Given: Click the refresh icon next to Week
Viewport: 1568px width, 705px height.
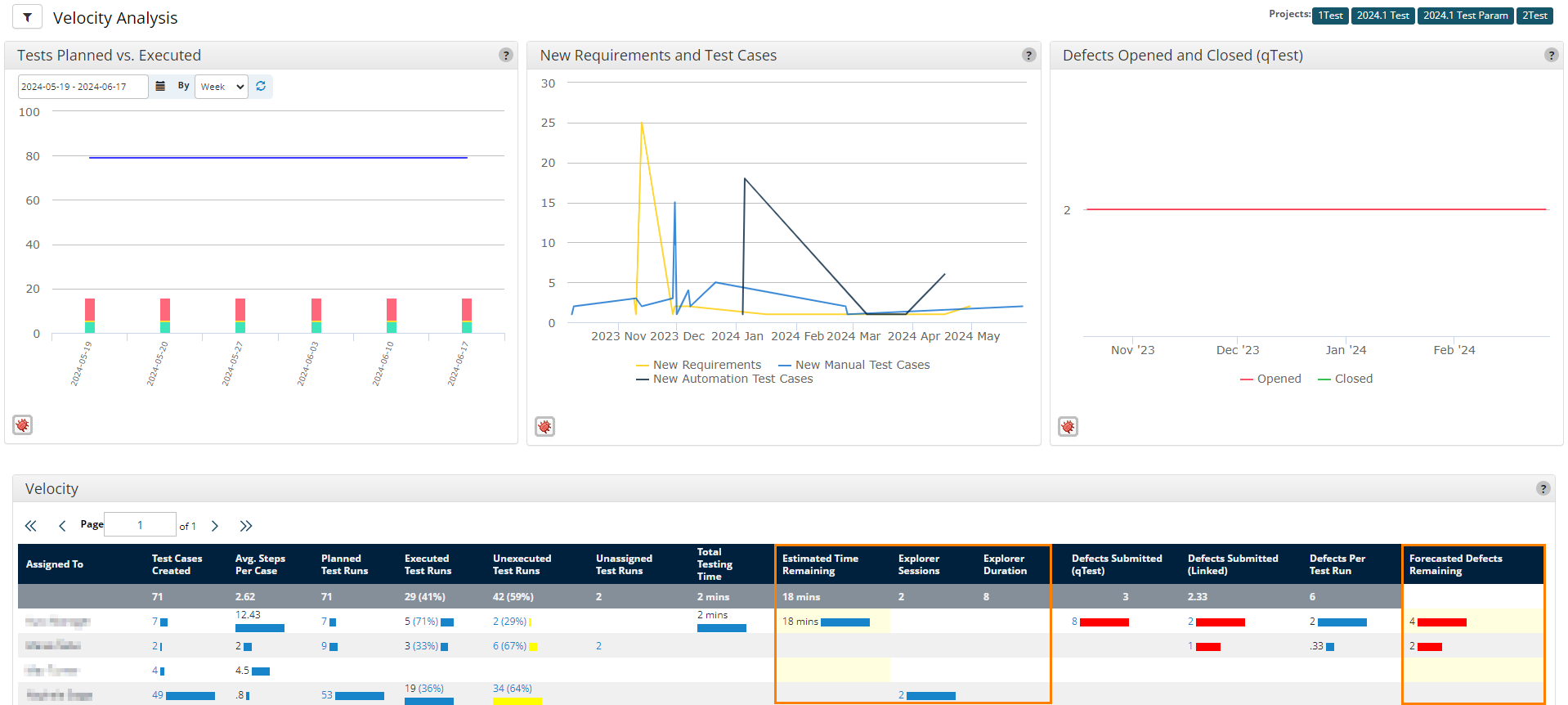Looking at the screenshot, I should pyautogui.click(x=261, y=86).
